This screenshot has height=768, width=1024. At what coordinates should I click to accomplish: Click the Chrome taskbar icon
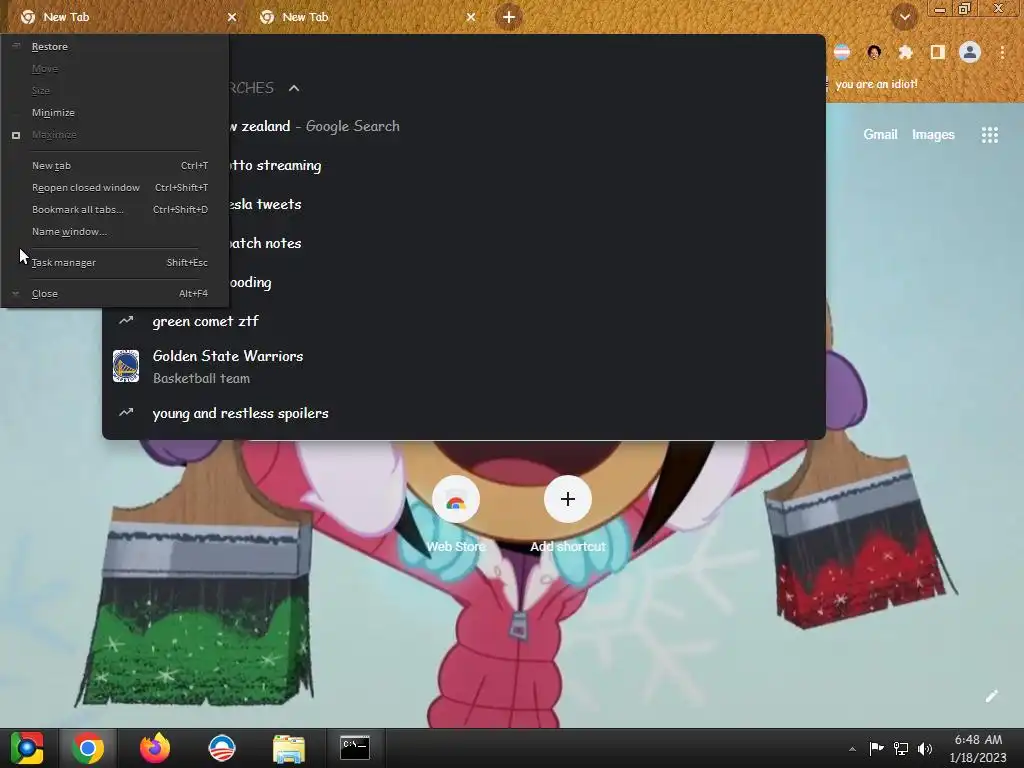coord(88,748)
